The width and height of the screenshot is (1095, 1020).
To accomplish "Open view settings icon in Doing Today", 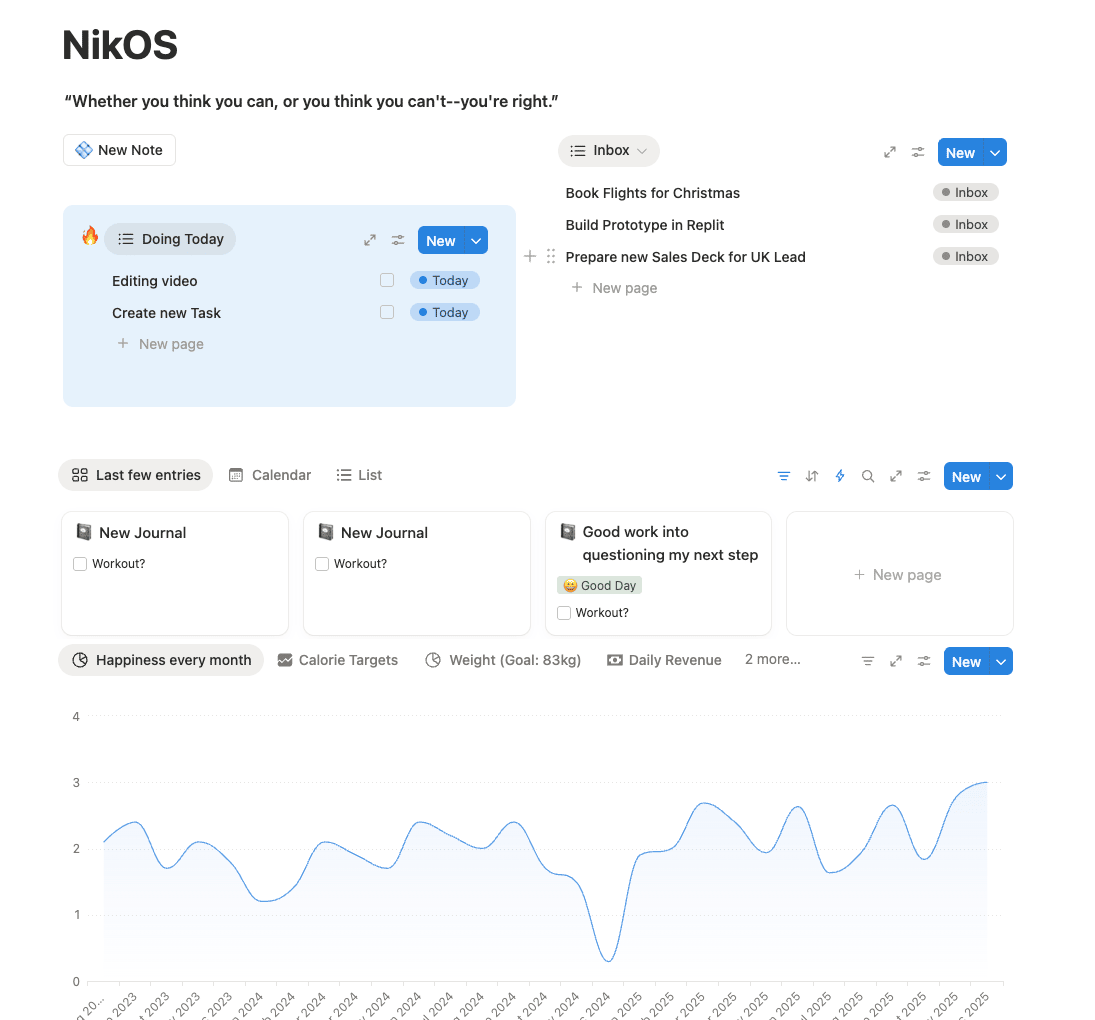I will pyautogui.click(x=398, y=240).
